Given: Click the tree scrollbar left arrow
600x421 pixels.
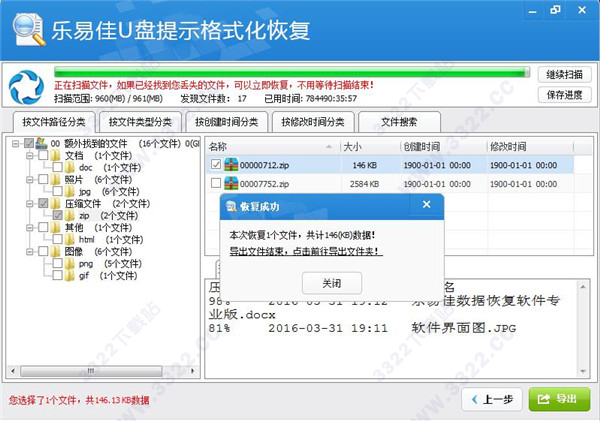Looking at the screenshot, I should (13, 371).
